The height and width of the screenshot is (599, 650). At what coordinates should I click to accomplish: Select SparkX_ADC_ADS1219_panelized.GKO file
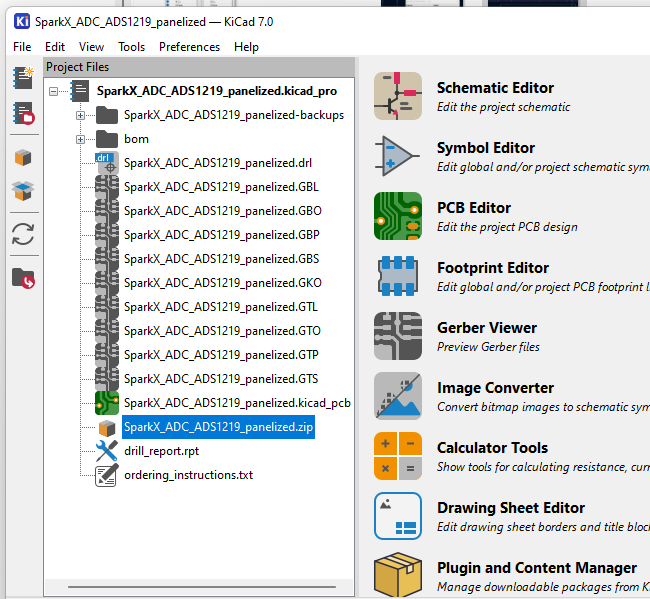coord(223,283)
